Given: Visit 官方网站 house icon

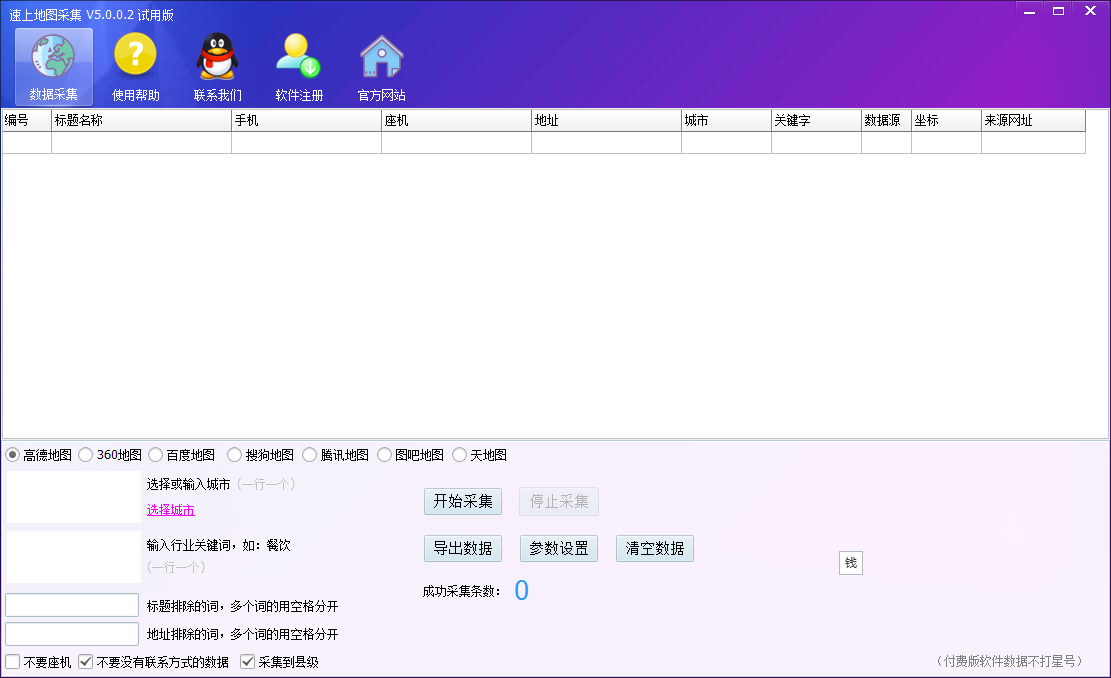Looking at the screenshot, I should (x=381, y=67).
